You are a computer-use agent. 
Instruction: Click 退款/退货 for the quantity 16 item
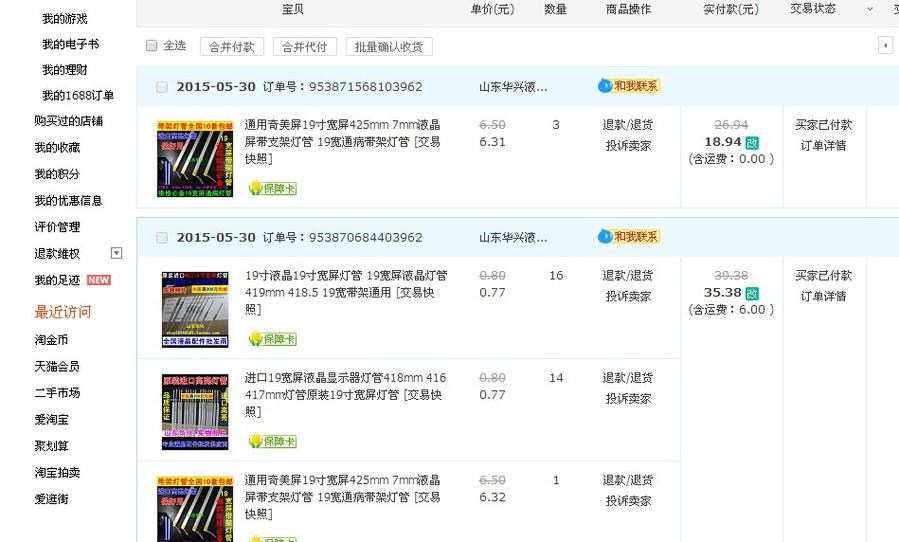tap(628, 275)
